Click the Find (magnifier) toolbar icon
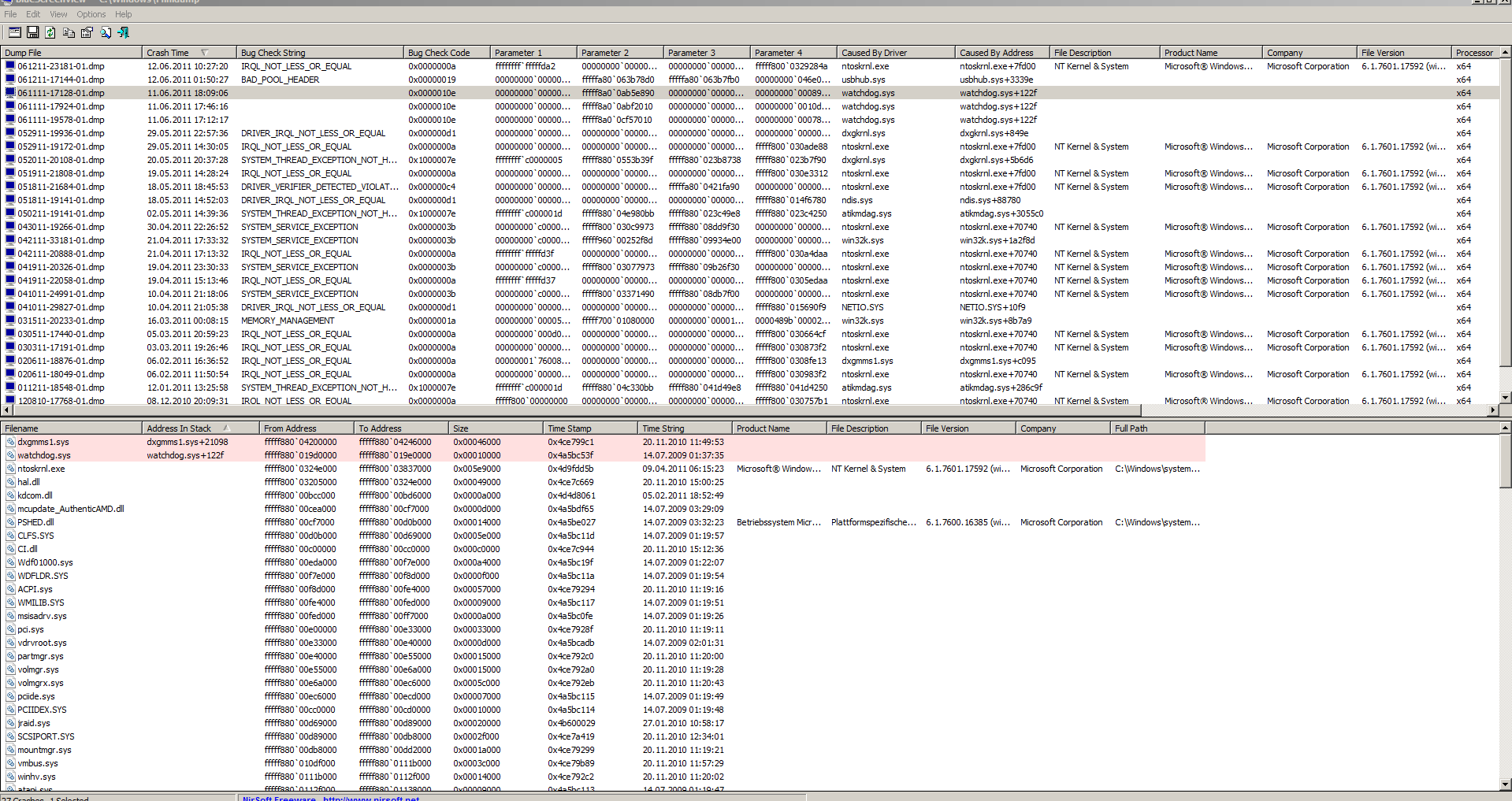This screenshot has height=801, width=1512. pos(106,32)
